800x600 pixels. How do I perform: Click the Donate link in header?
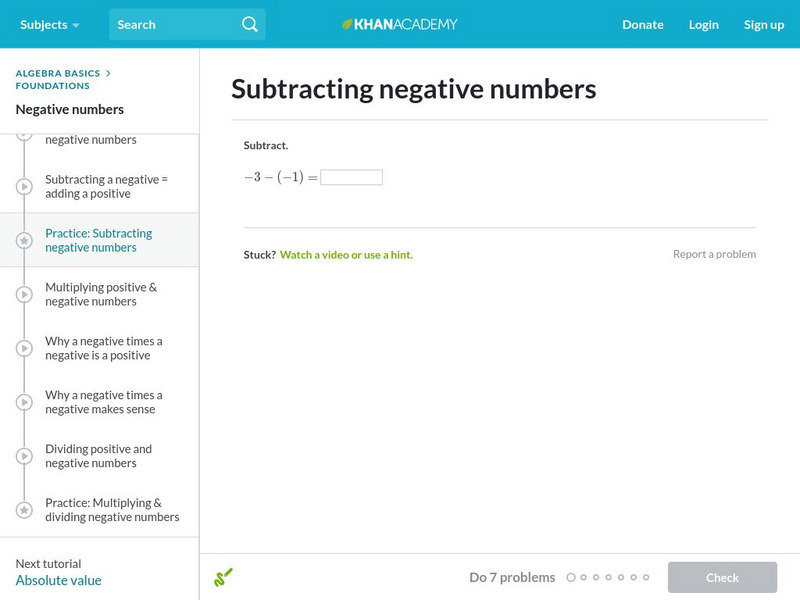[x=642, y=24]
